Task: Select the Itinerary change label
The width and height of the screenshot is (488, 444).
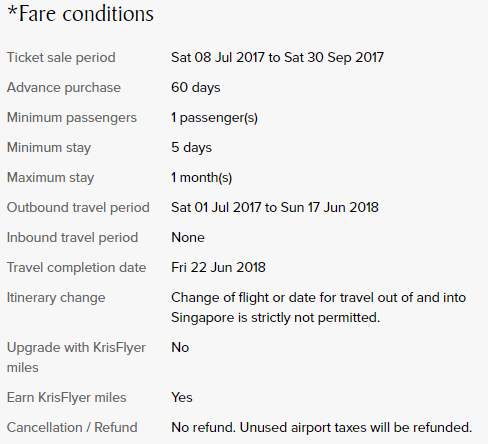Action: pos(56,298)
